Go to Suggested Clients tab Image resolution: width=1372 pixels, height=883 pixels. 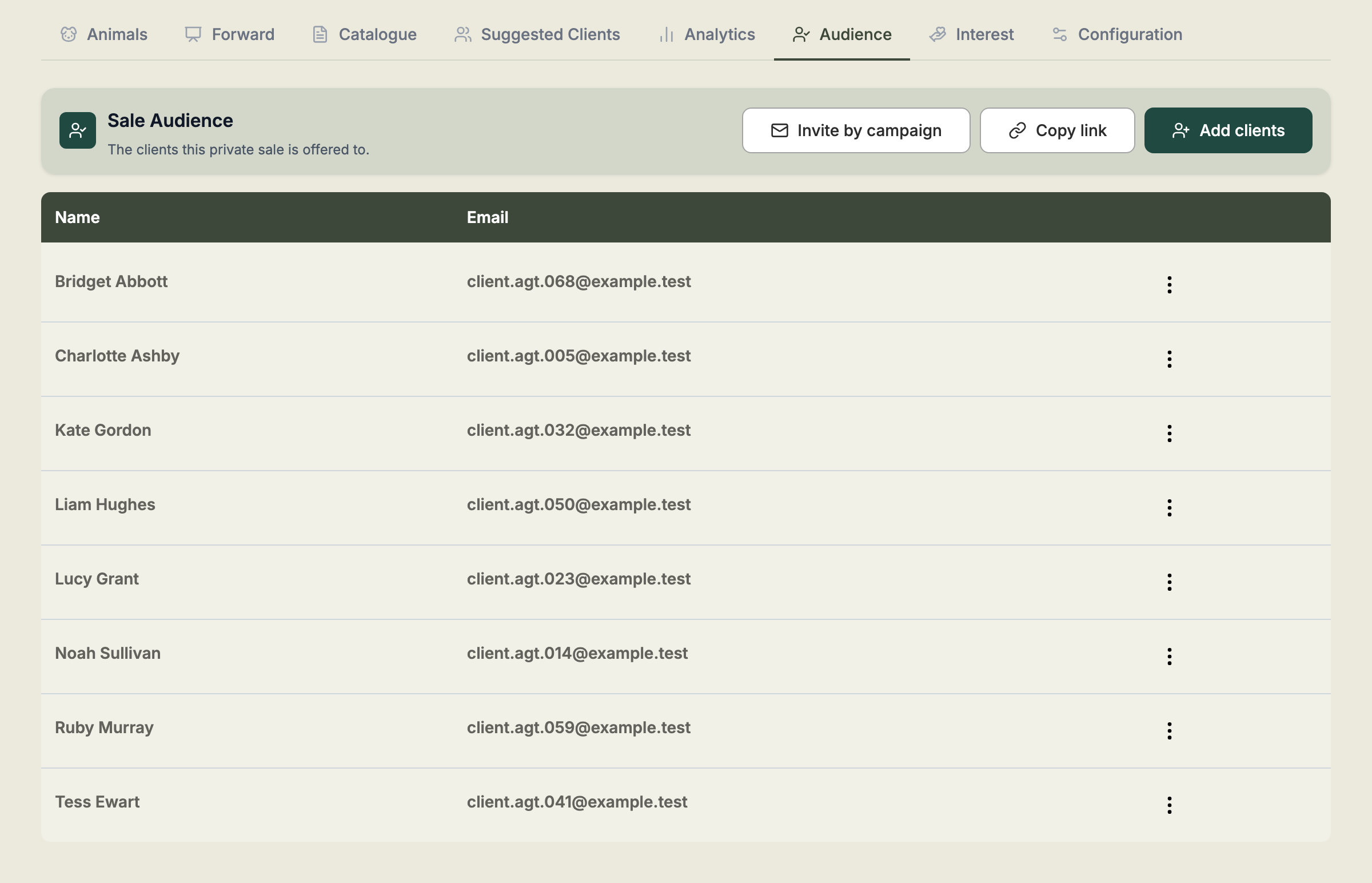(x=537, y=34)
